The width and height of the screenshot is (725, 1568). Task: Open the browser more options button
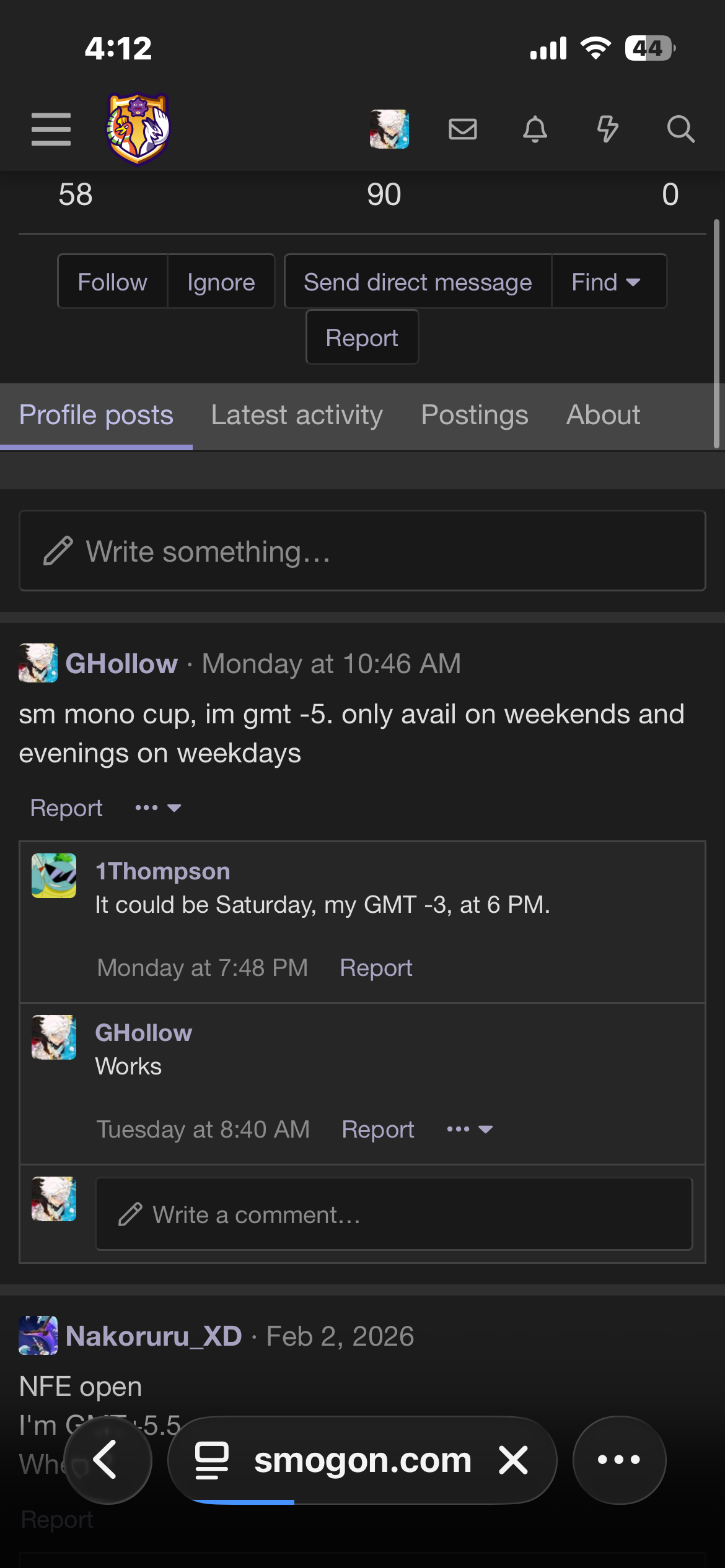pyautogui.click(x=618, y=1460)
